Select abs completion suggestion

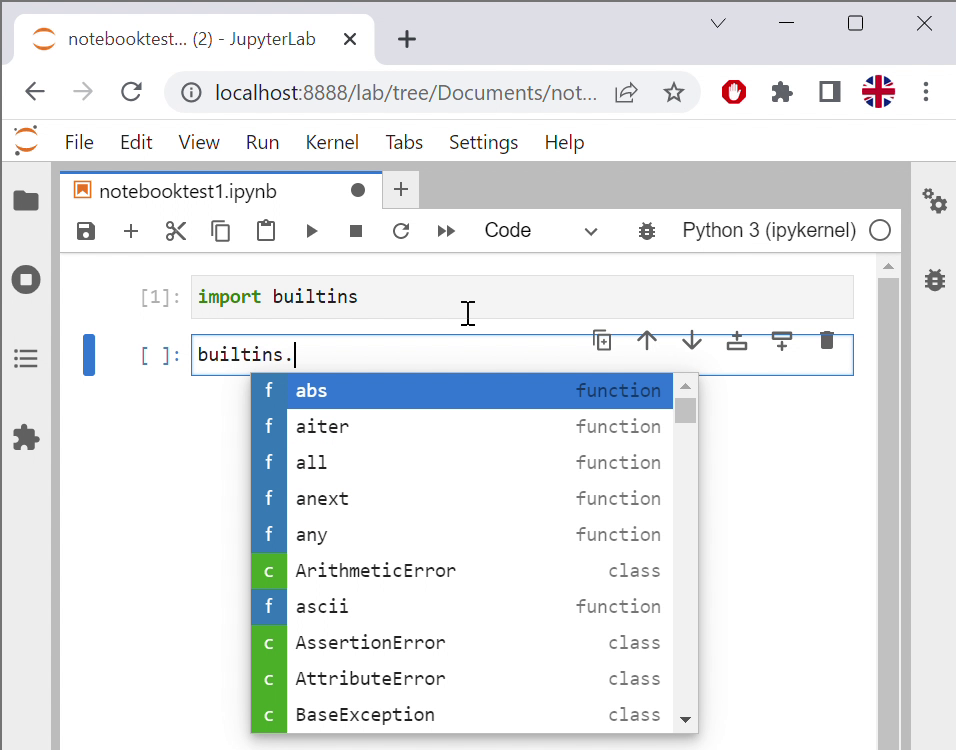[x=462, y=391]
